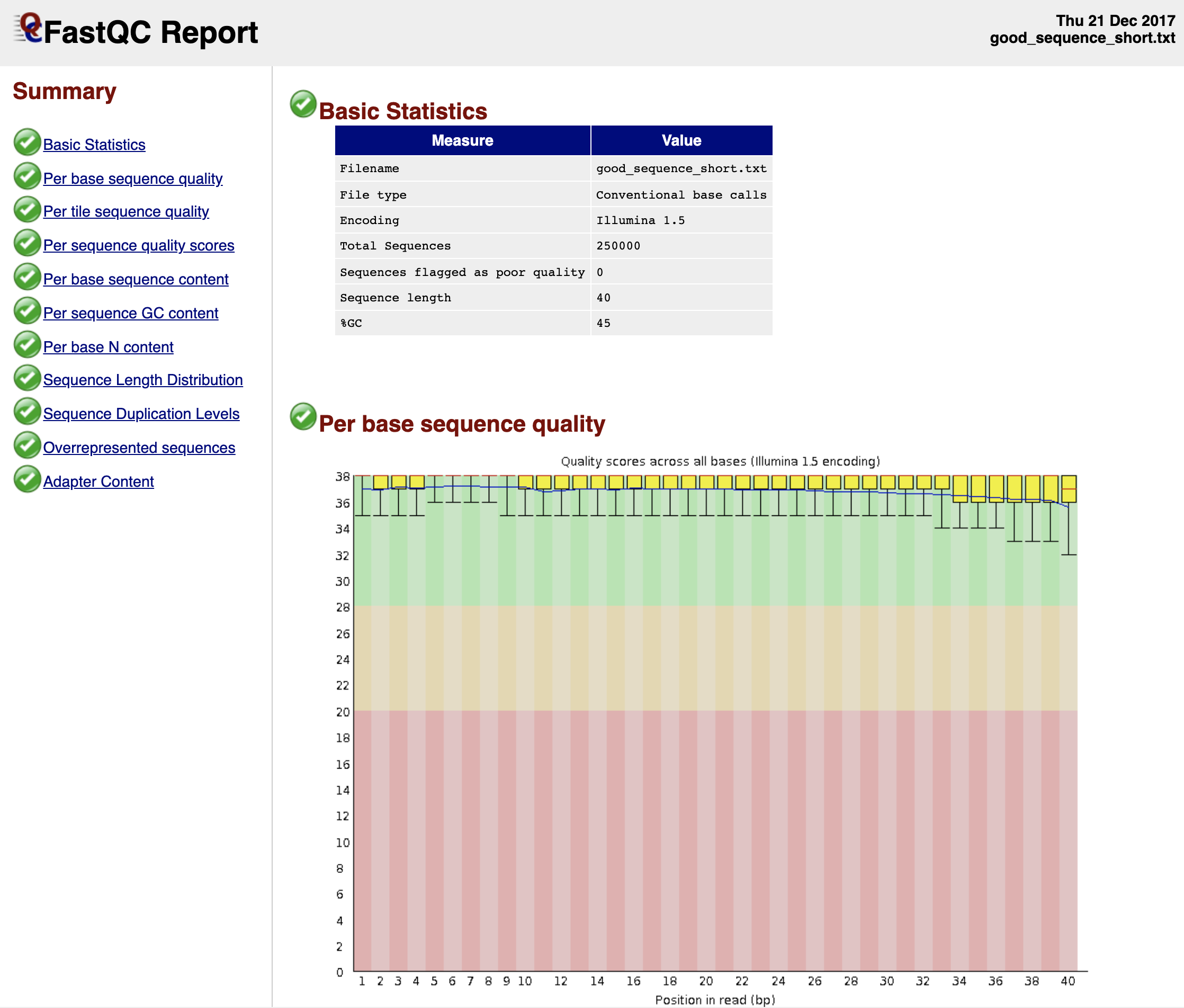Open the Basic Statistics summary link
The width and height of the screenshot is (1184, 1008).
tap(94, 145)
